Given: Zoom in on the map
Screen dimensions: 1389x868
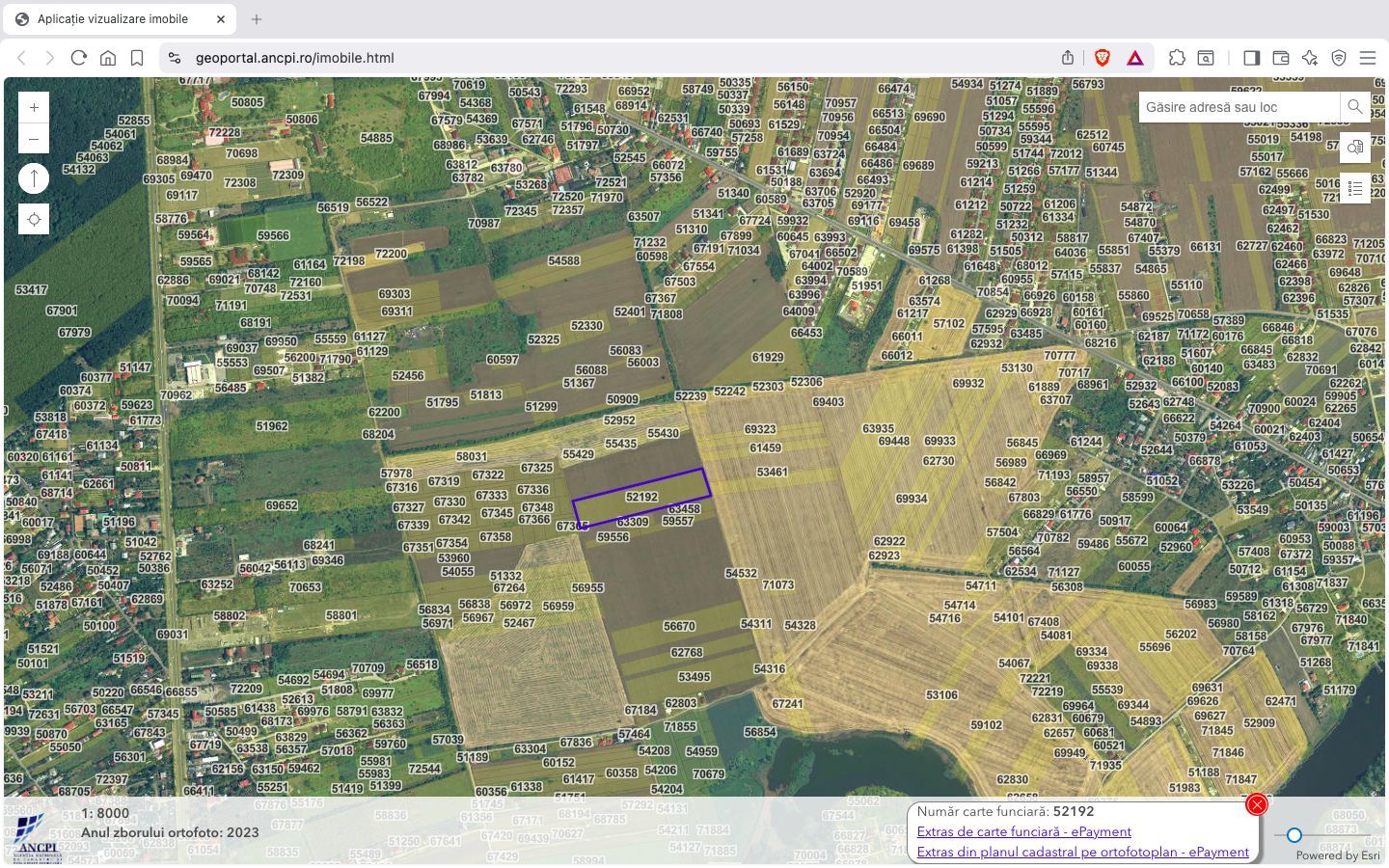Looking at the screenshot, I should pyautogui.click(x=34, y=108).
